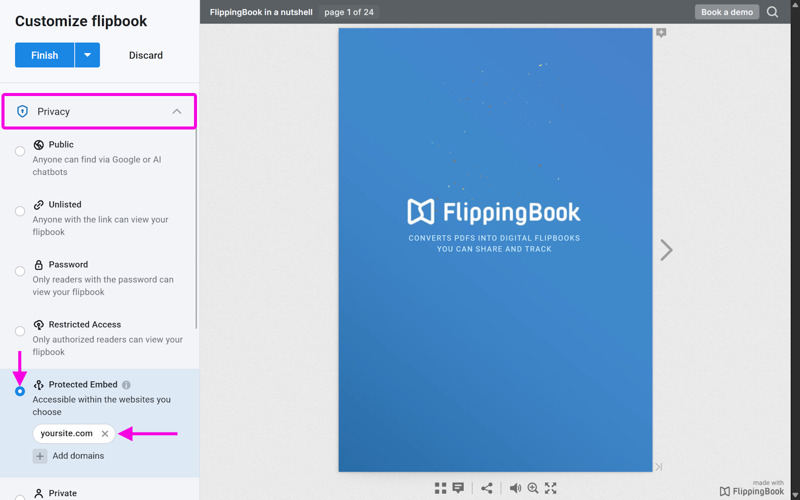The height and width of the screenshot is (500, 800).
Task: Click the Book a demo button
Action: tap(727, 12)
